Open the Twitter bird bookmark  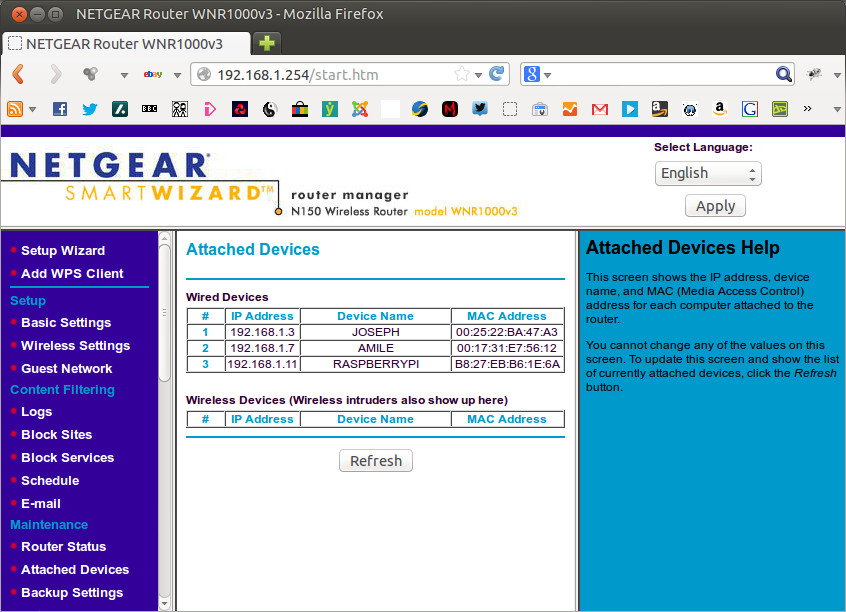click(90, 109)
